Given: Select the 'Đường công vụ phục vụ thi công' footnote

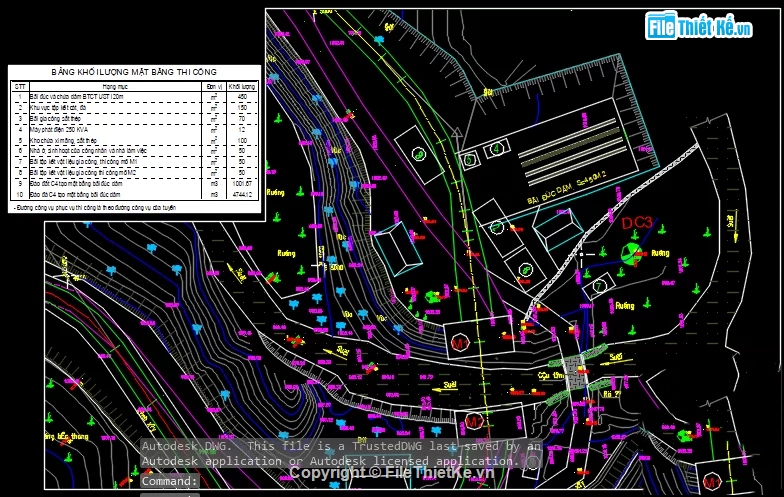Looking at the screenshot, I should click(95, 208).
